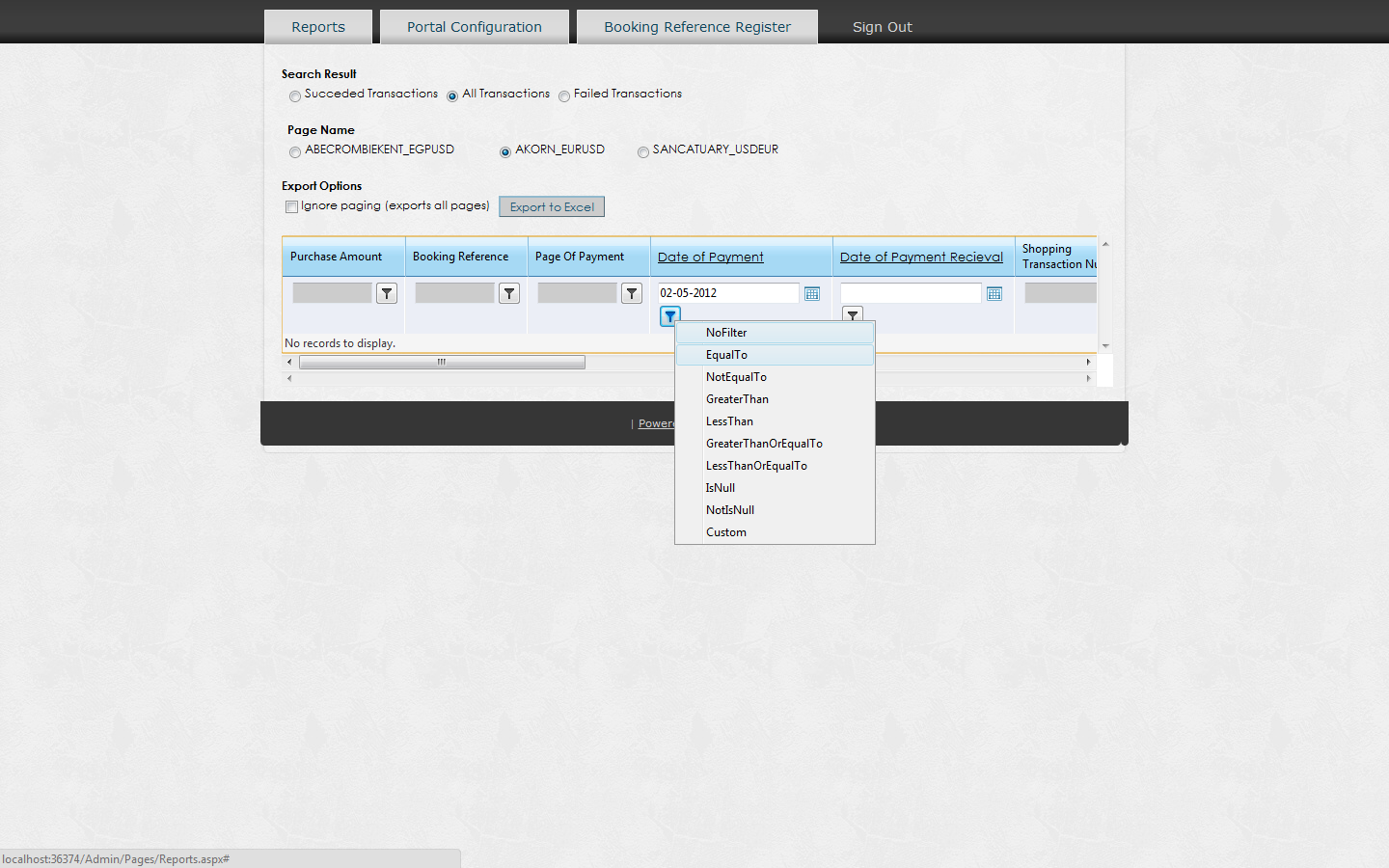1389x868 pixels.
Task: Open filter menu for Purchase Amount column
Action: point(387,293)
